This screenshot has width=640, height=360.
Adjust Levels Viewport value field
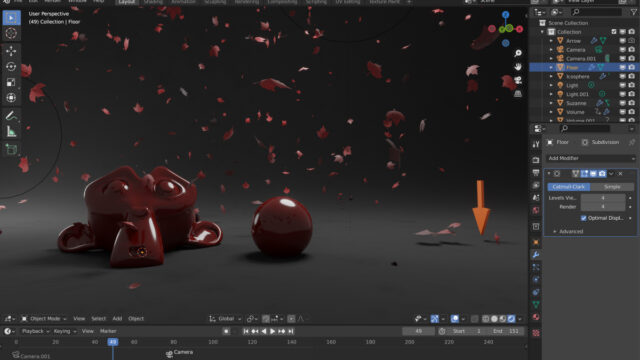click(603, 198)
